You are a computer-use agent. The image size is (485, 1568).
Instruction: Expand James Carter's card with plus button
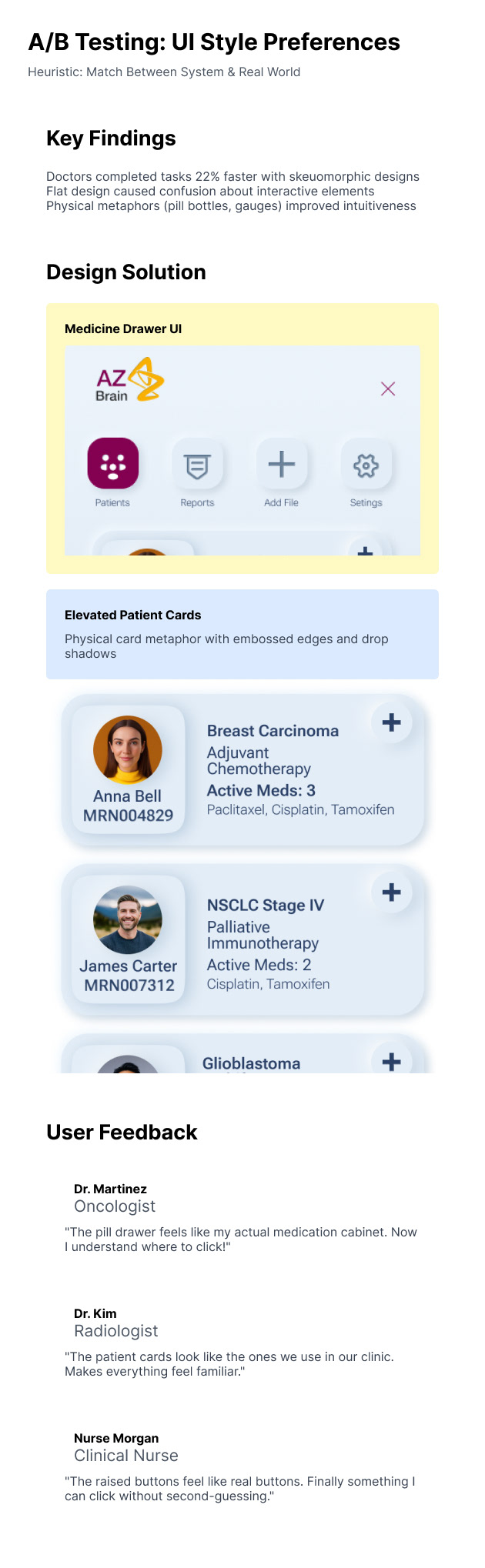coord(392,892)
